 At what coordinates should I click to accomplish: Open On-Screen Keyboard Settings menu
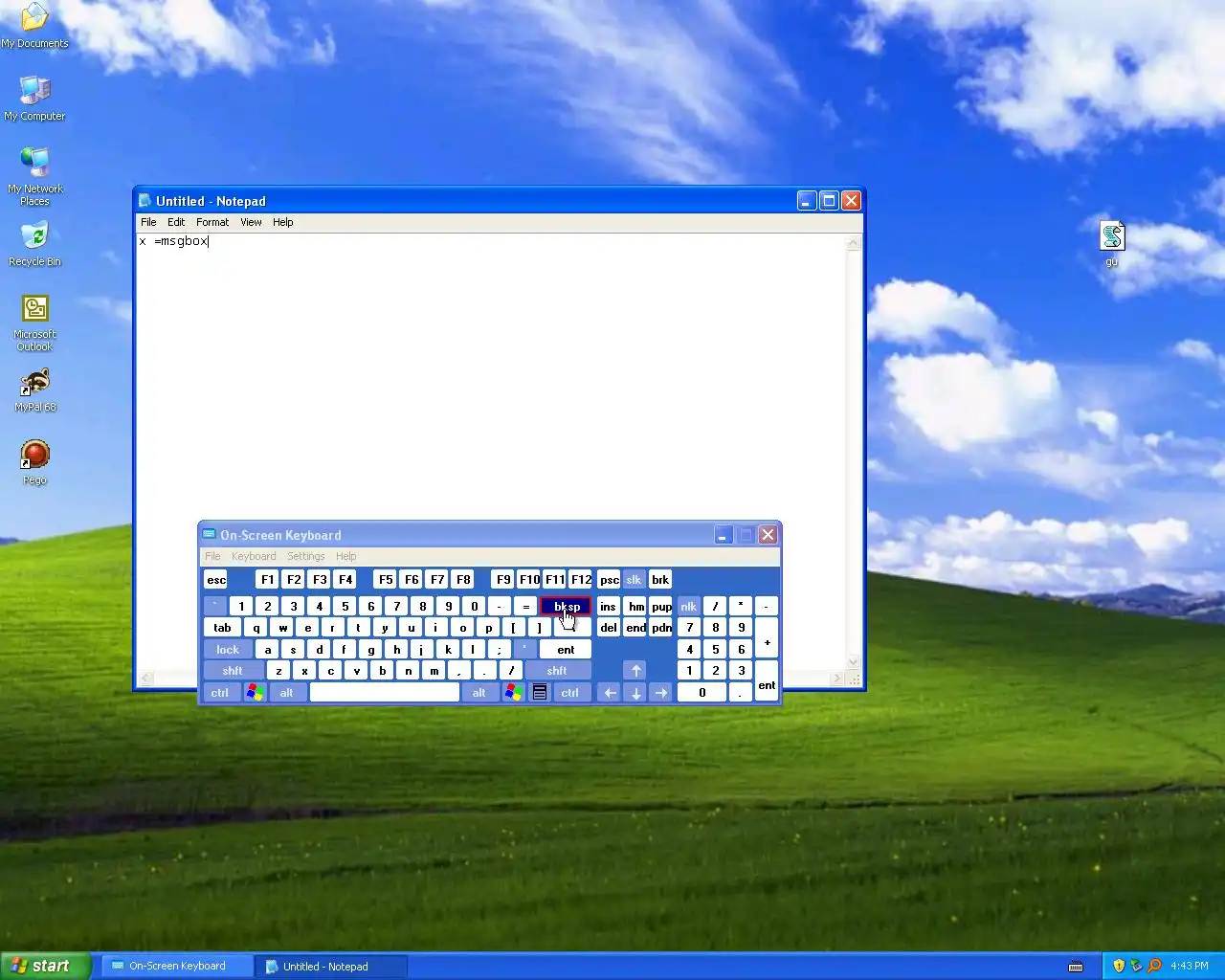point(306,556)
